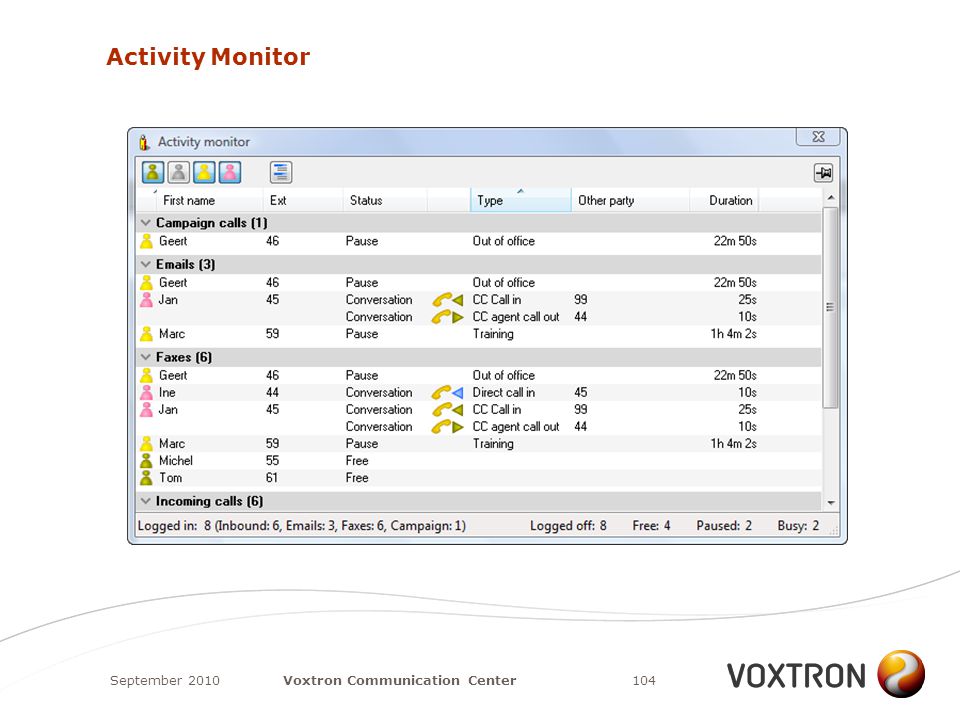This screenshot has height=720, width=960.
Task: Click Geert's yellow agent icon under Faxes
Action: 146,375
